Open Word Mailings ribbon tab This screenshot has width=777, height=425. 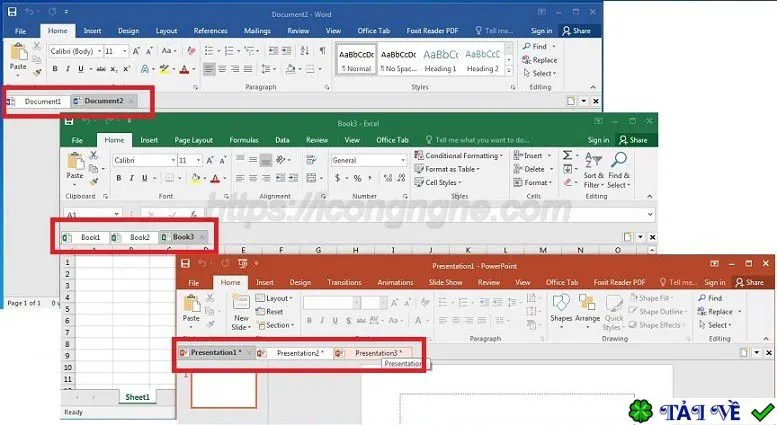[257, 31]
